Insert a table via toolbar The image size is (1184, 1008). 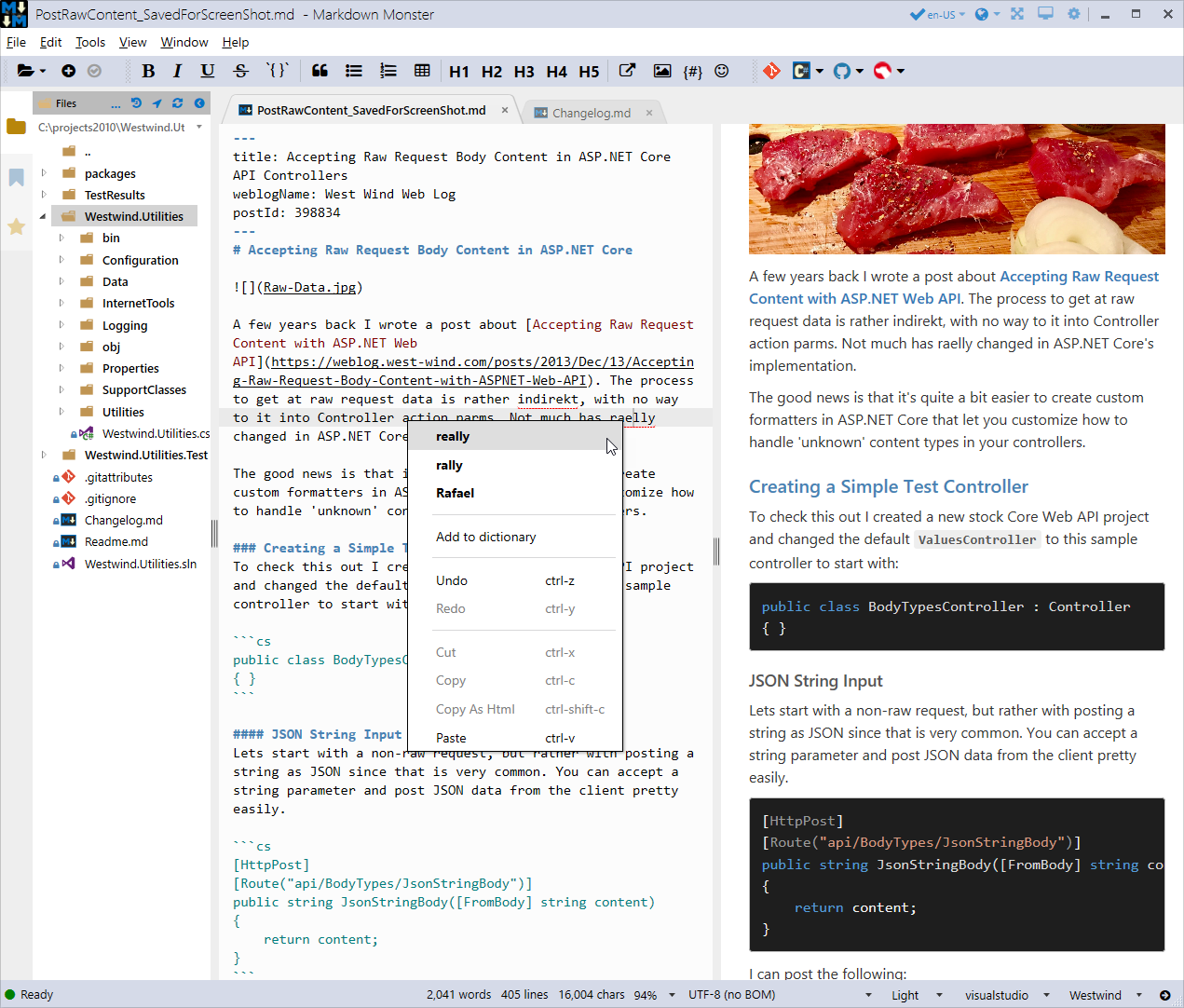(422, 71)
